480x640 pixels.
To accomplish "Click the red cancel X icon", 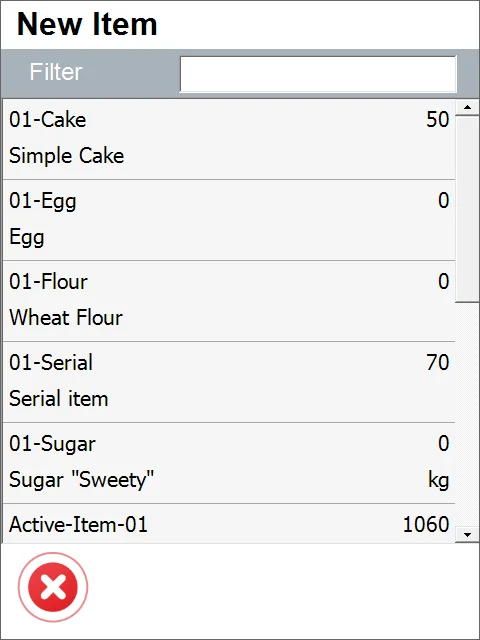I will tap(53, 587).
